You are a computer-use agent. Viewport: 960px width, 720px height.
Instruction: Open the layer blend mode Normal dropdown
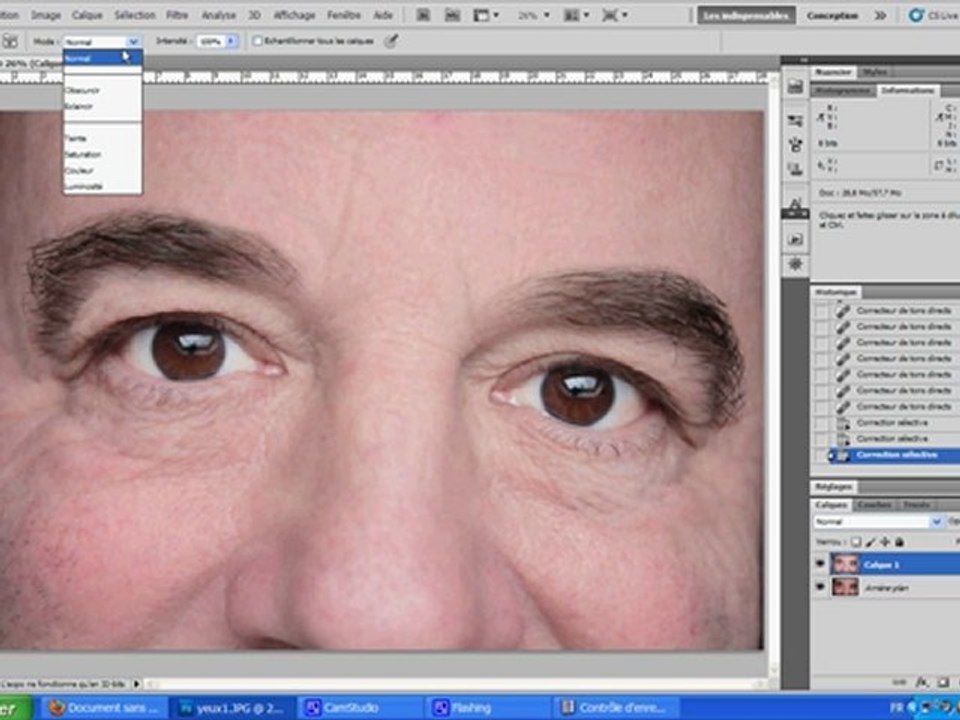[878, 521]
